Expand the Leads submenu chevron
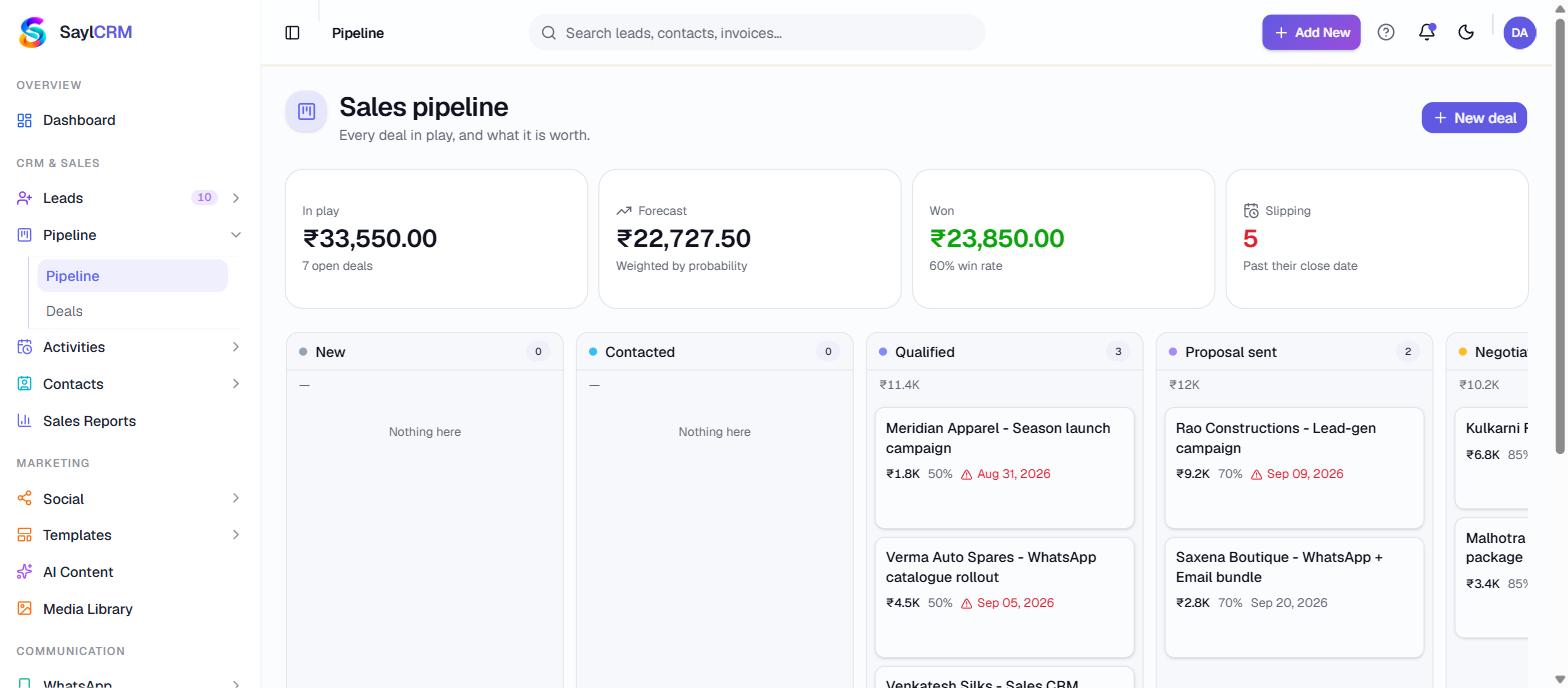 click(x=236, y=198)
